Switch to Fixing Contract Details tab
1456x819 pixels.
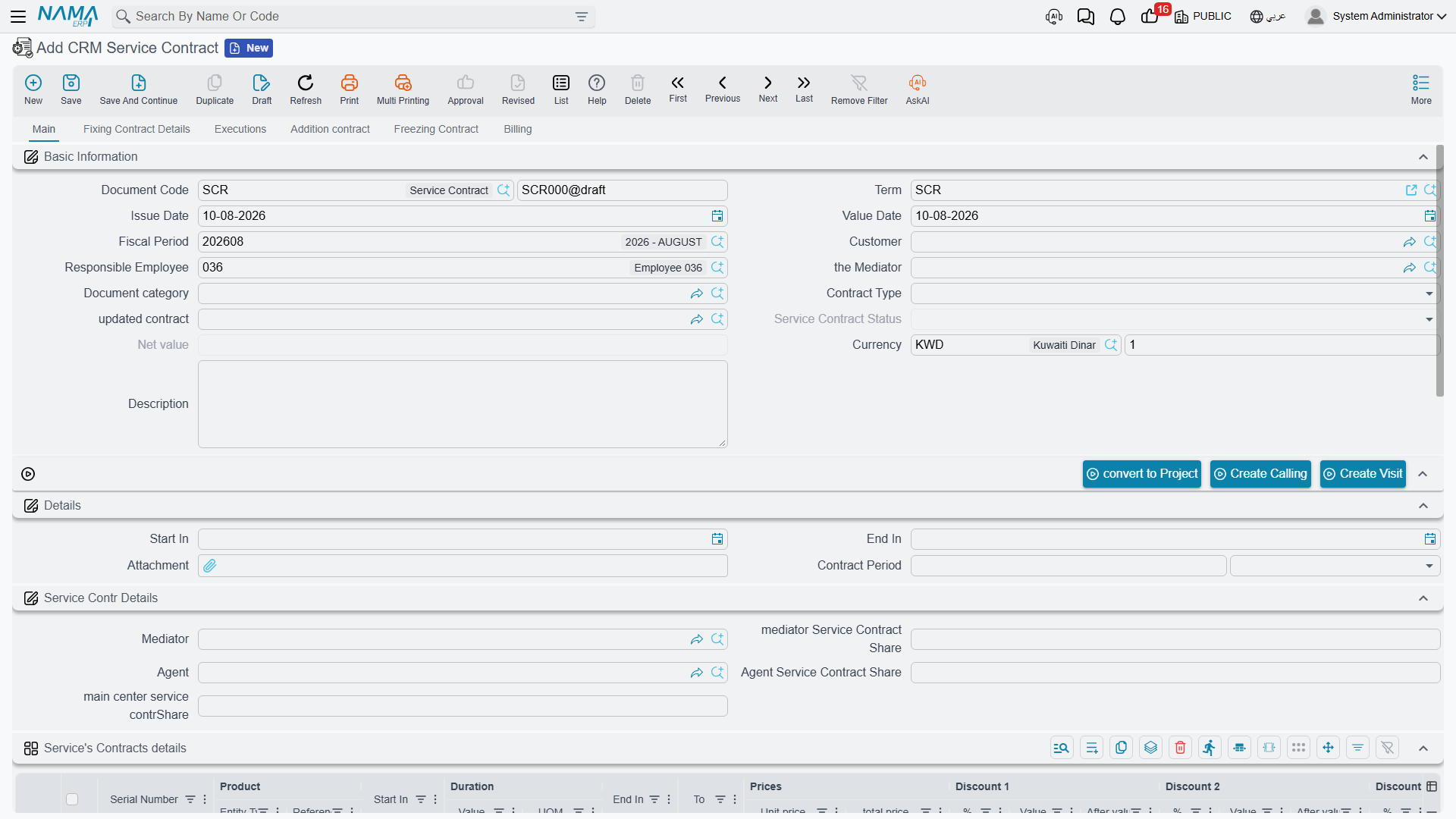[x=136, y=129]
